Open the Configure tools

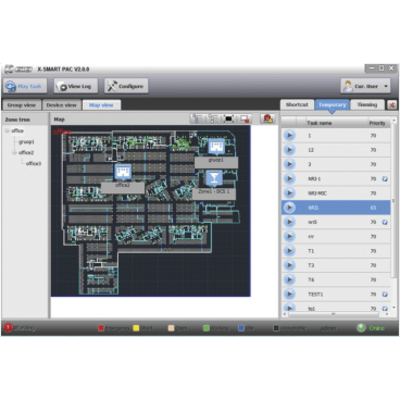pos(126,86)
